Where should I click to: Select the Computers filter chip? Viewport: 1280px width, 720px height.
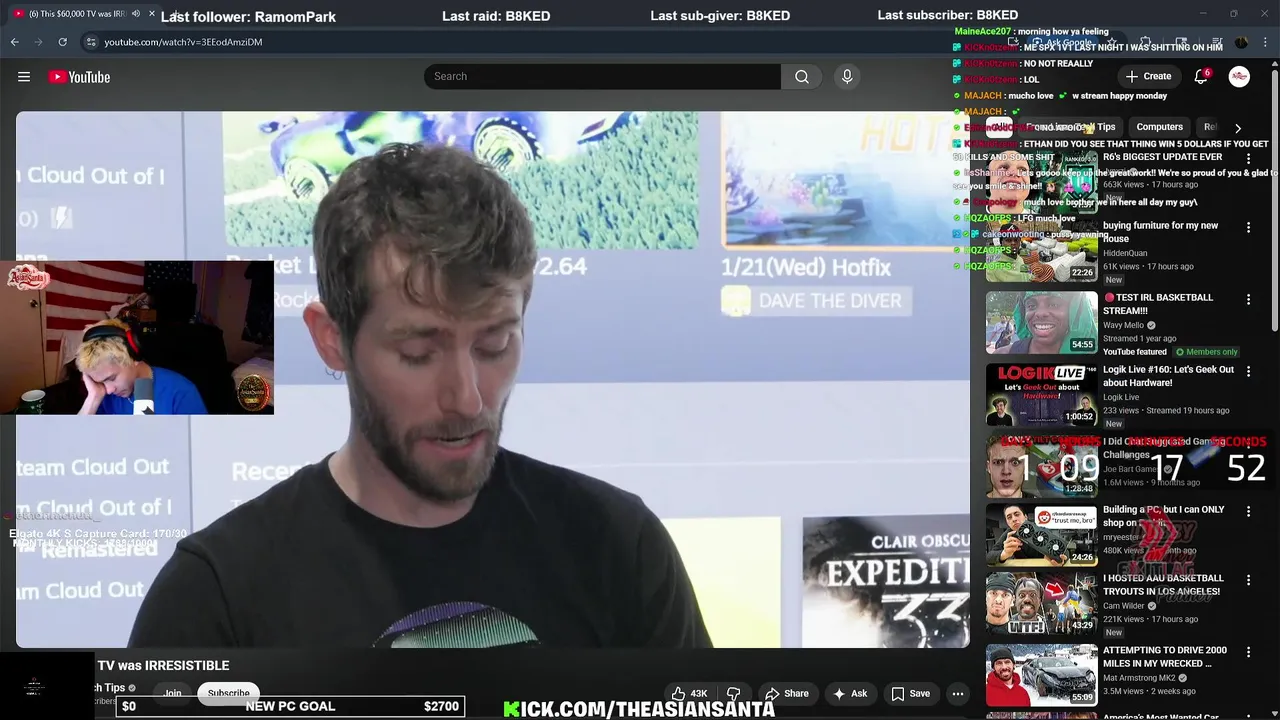pyautogui.click(x=1159, y=127)
